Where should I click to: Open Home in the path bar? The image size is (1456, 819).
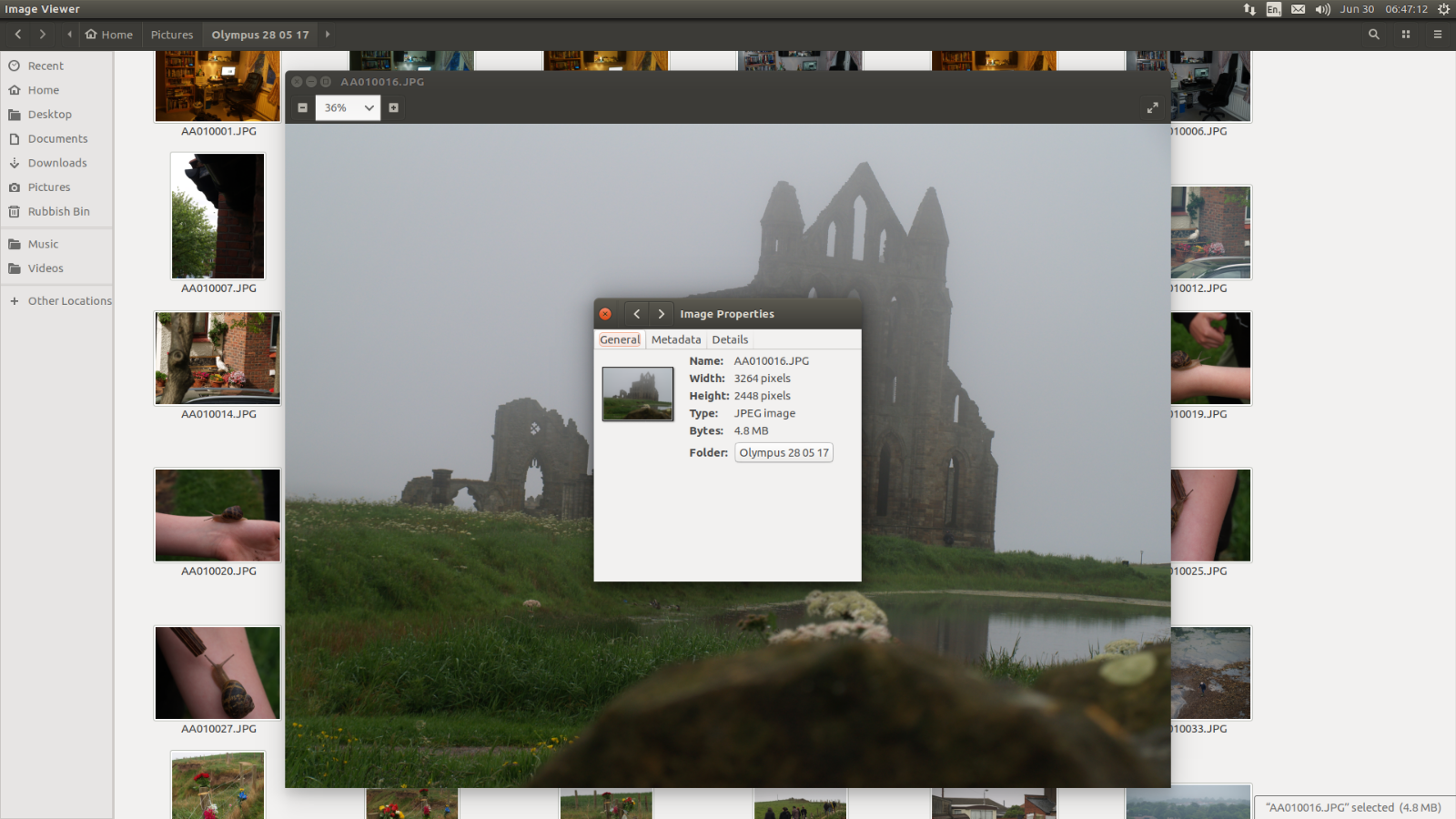click(109, 35)
